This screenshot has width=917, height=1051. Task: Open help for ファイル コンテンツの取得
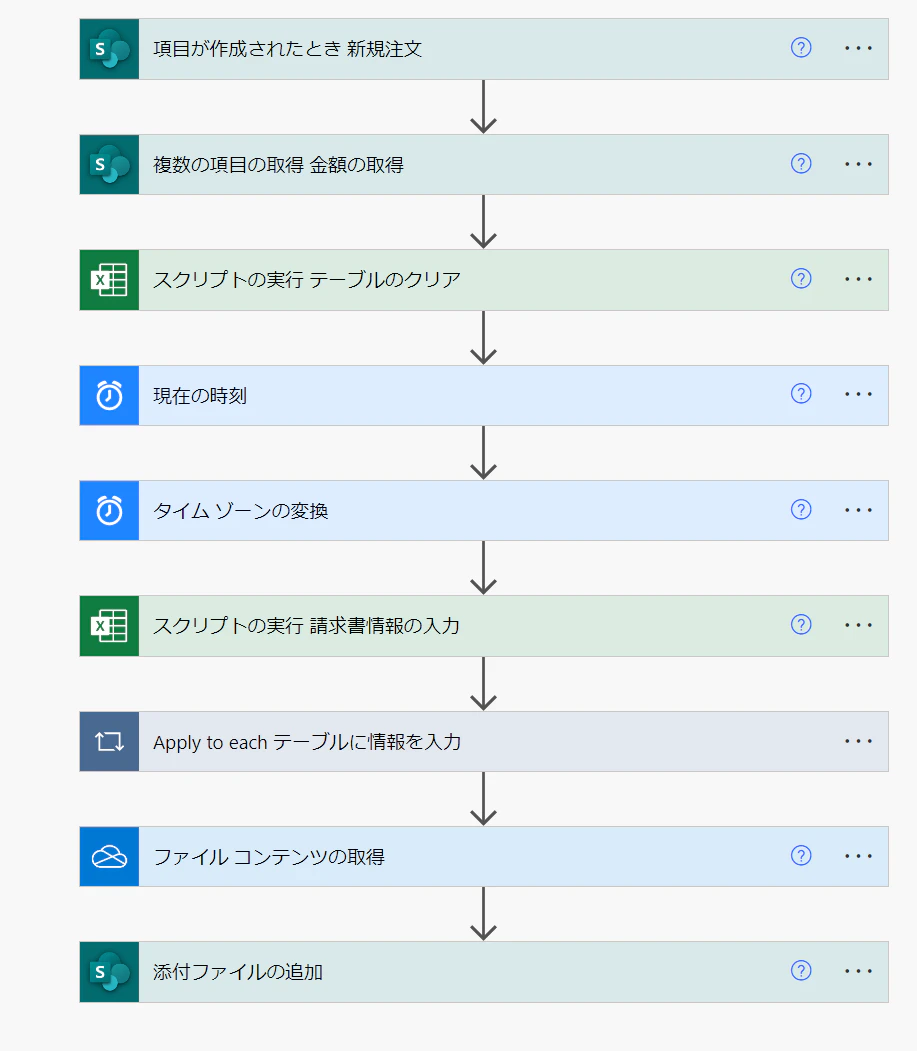click(801, 855)
